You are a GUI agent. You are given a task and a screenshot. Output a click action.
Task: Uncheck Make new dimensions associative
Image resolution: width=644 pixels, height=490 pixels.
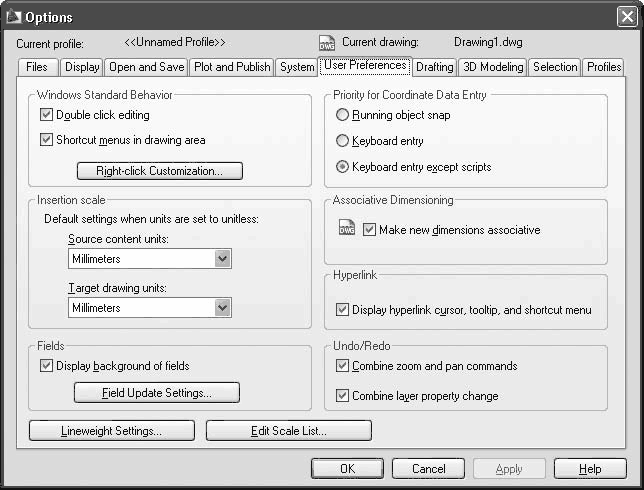pos(370,230)
